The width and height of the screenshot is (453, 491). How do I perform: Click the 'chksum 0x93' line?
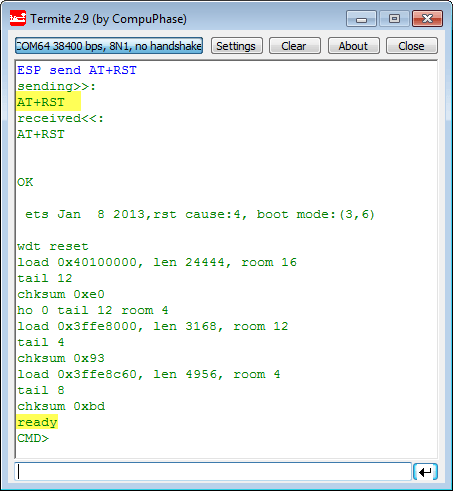coord(61,358)
